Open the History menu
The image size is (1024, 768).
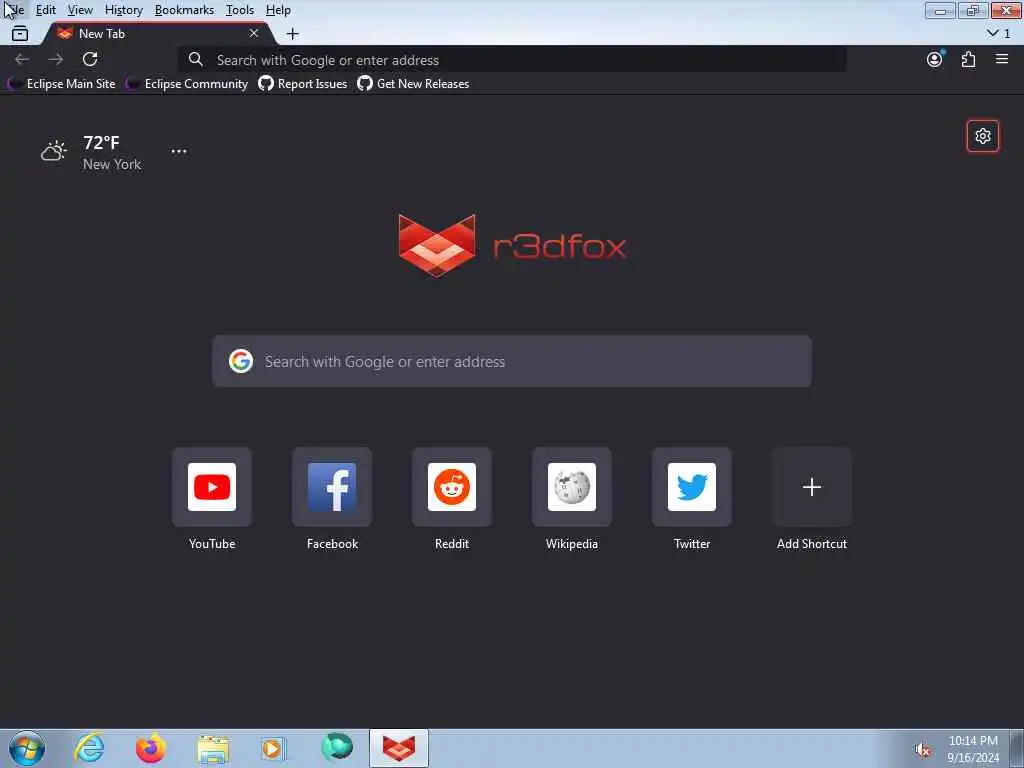click(124, 10)
